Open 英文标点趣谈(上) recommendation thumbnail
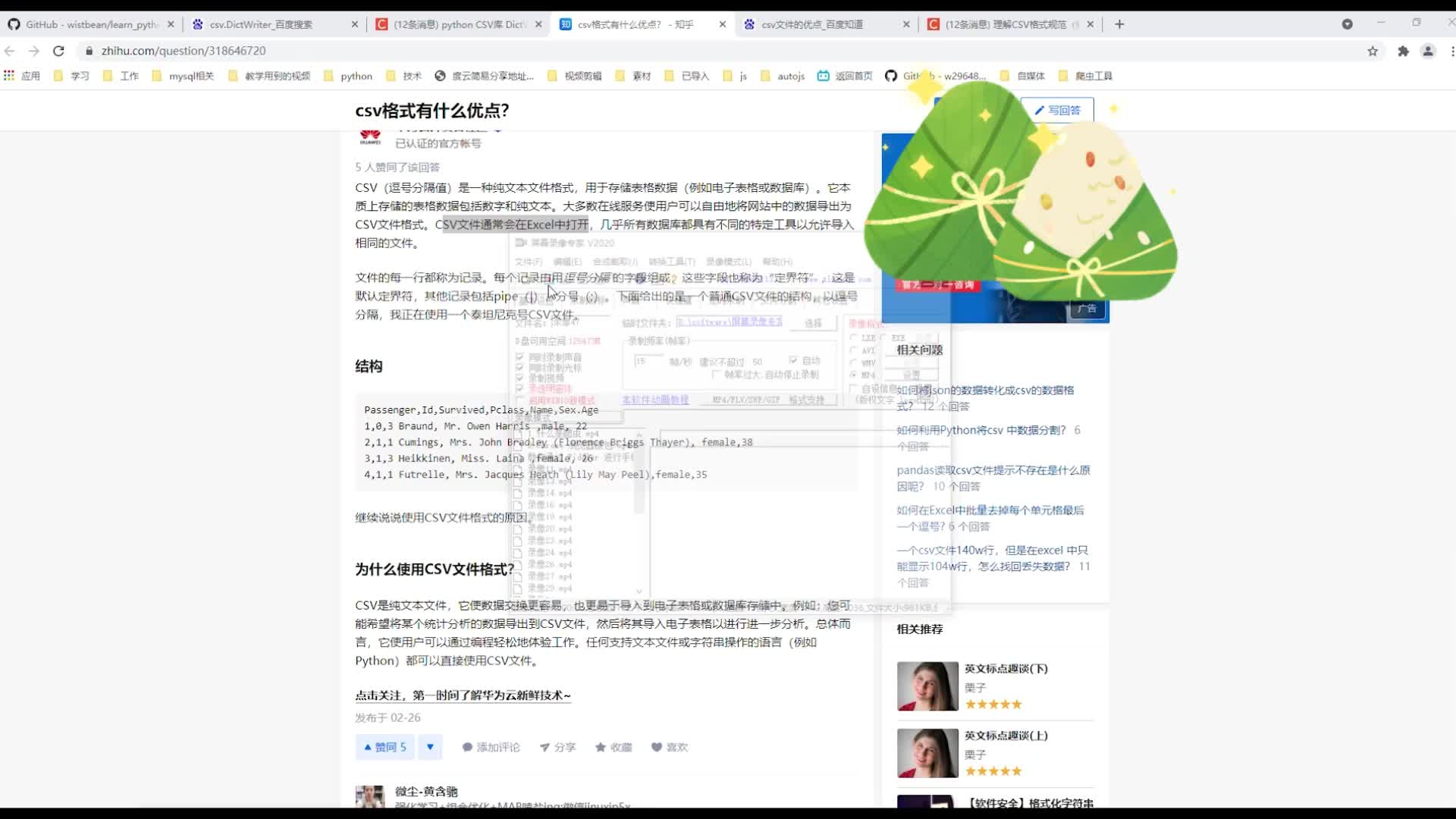1456x819 pixels. pos(927,752)
